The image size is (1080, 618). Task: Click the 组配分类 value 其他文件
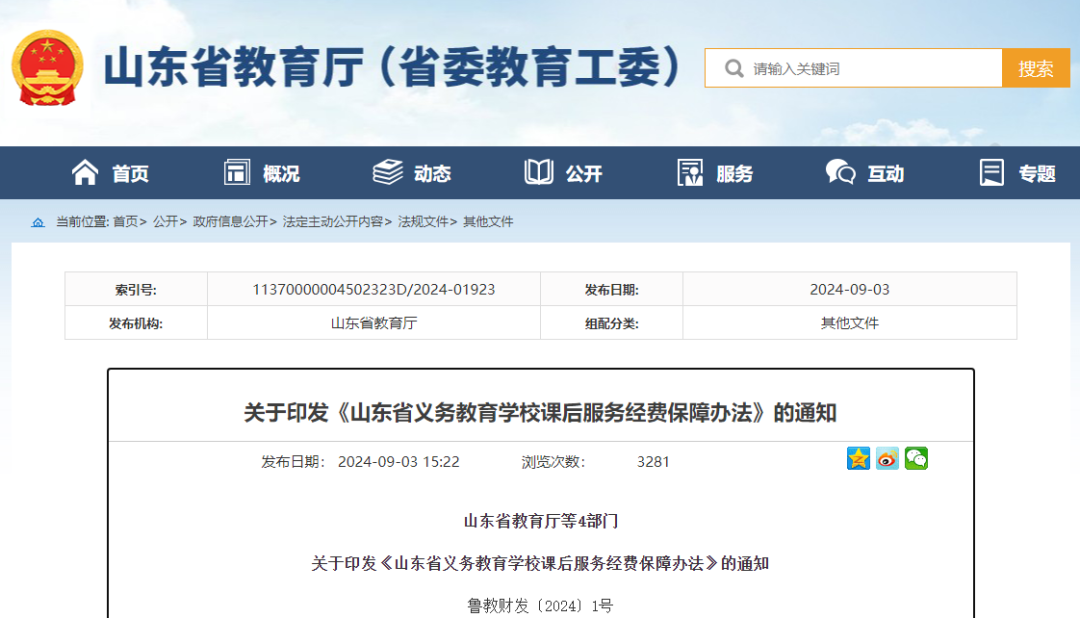click(x=849, y=323)
